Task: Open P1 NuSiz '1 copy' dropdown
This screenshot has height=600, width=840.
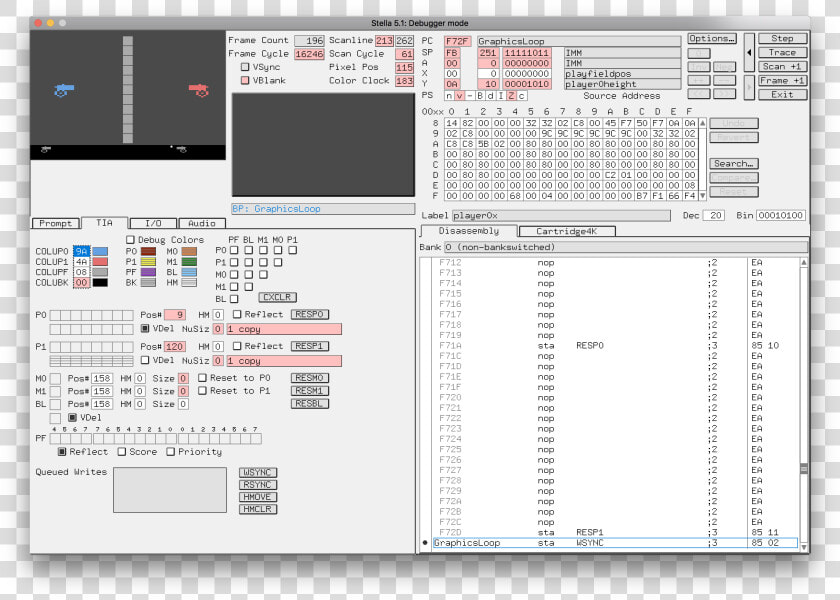Action: pyautogui.click(x=284, y=361)
